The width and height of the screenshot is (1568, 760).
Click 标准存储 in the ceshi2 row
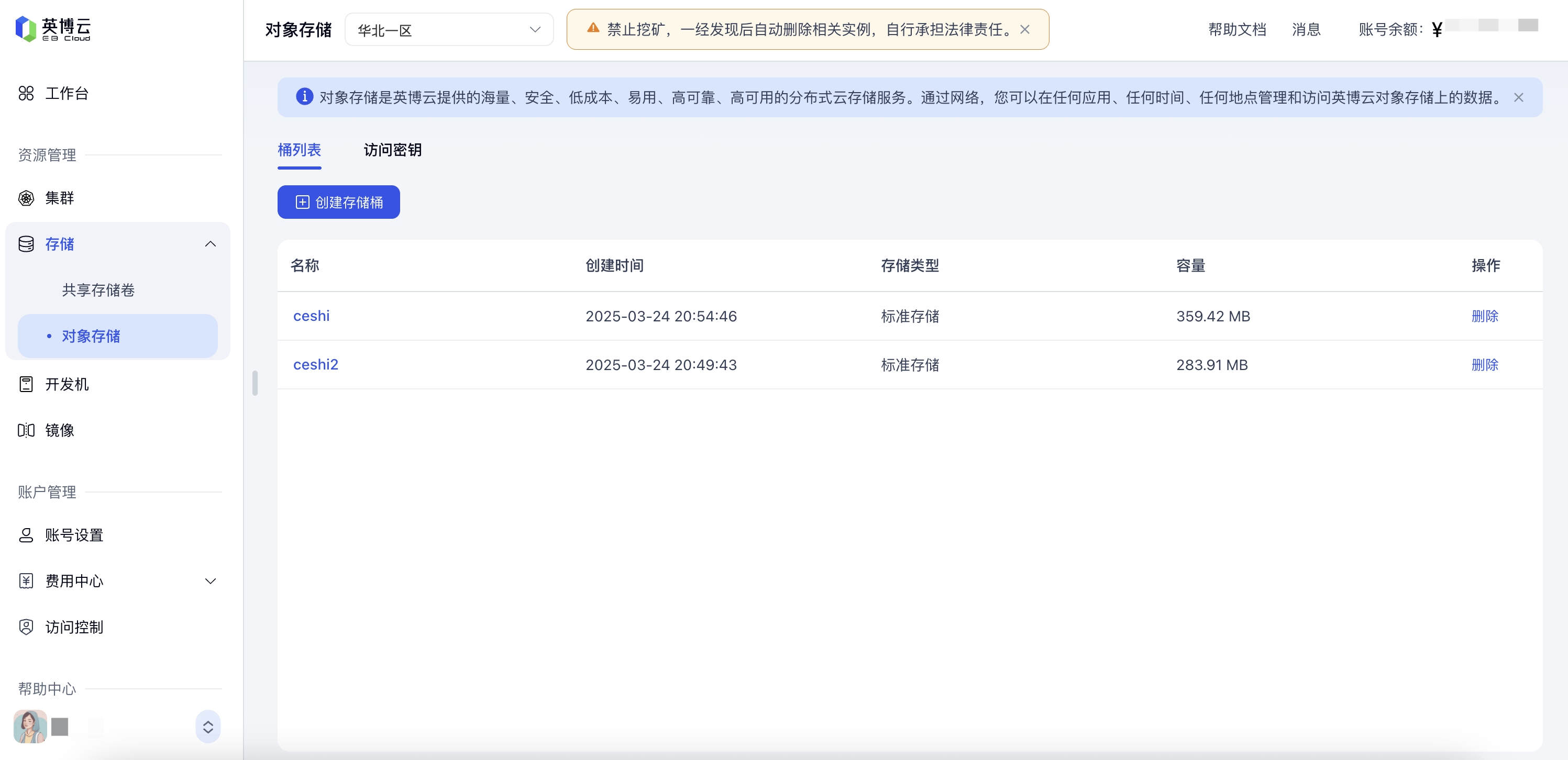tap(910, 364)
